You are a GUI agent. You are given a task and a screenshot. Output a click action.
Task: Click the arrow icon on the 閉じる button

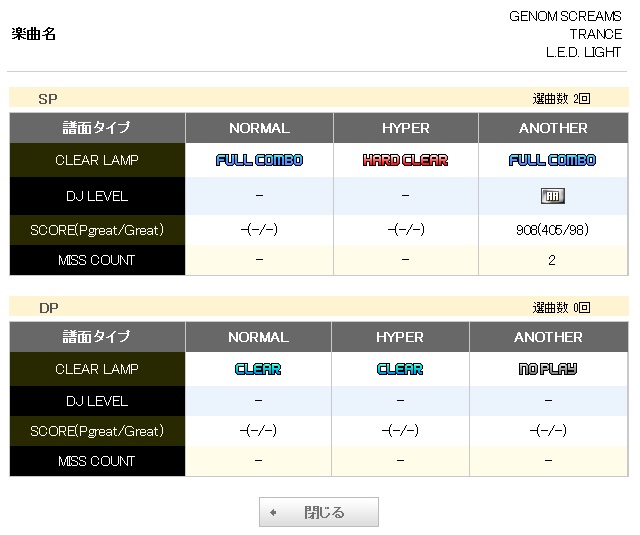273,513
